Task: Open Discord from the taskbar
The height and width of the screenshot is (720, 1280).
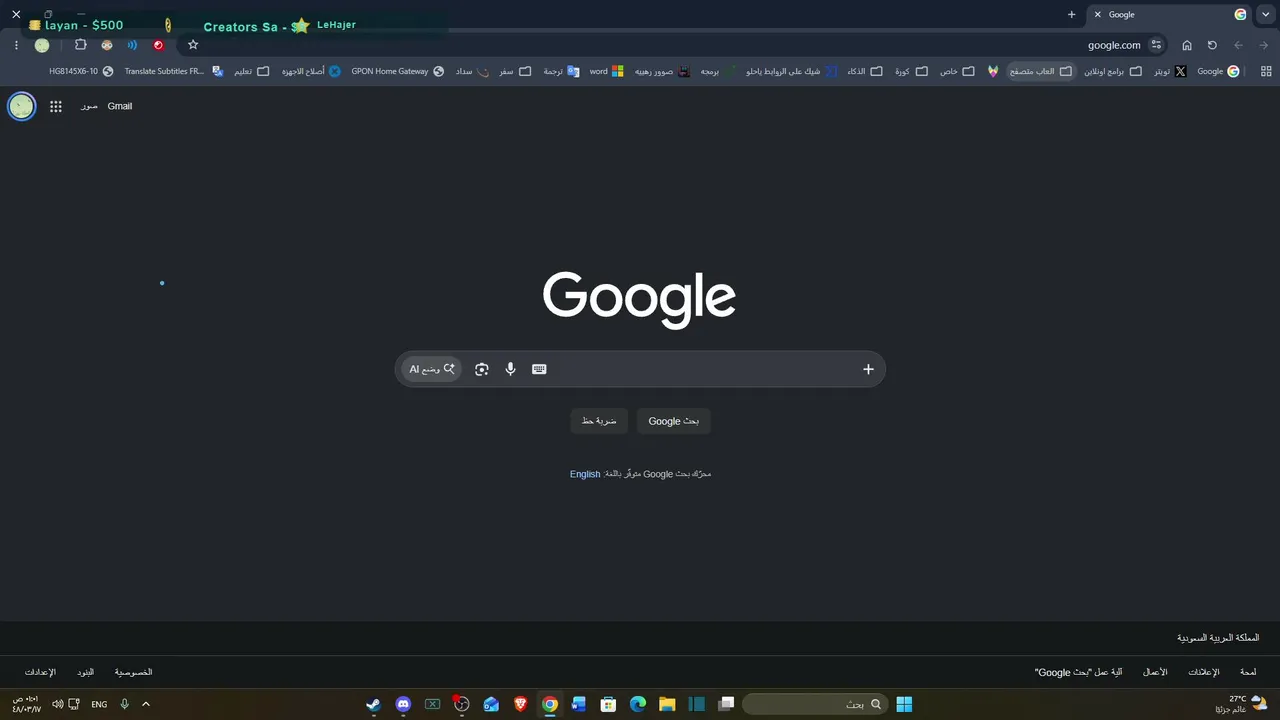Action: coord(403,704)
